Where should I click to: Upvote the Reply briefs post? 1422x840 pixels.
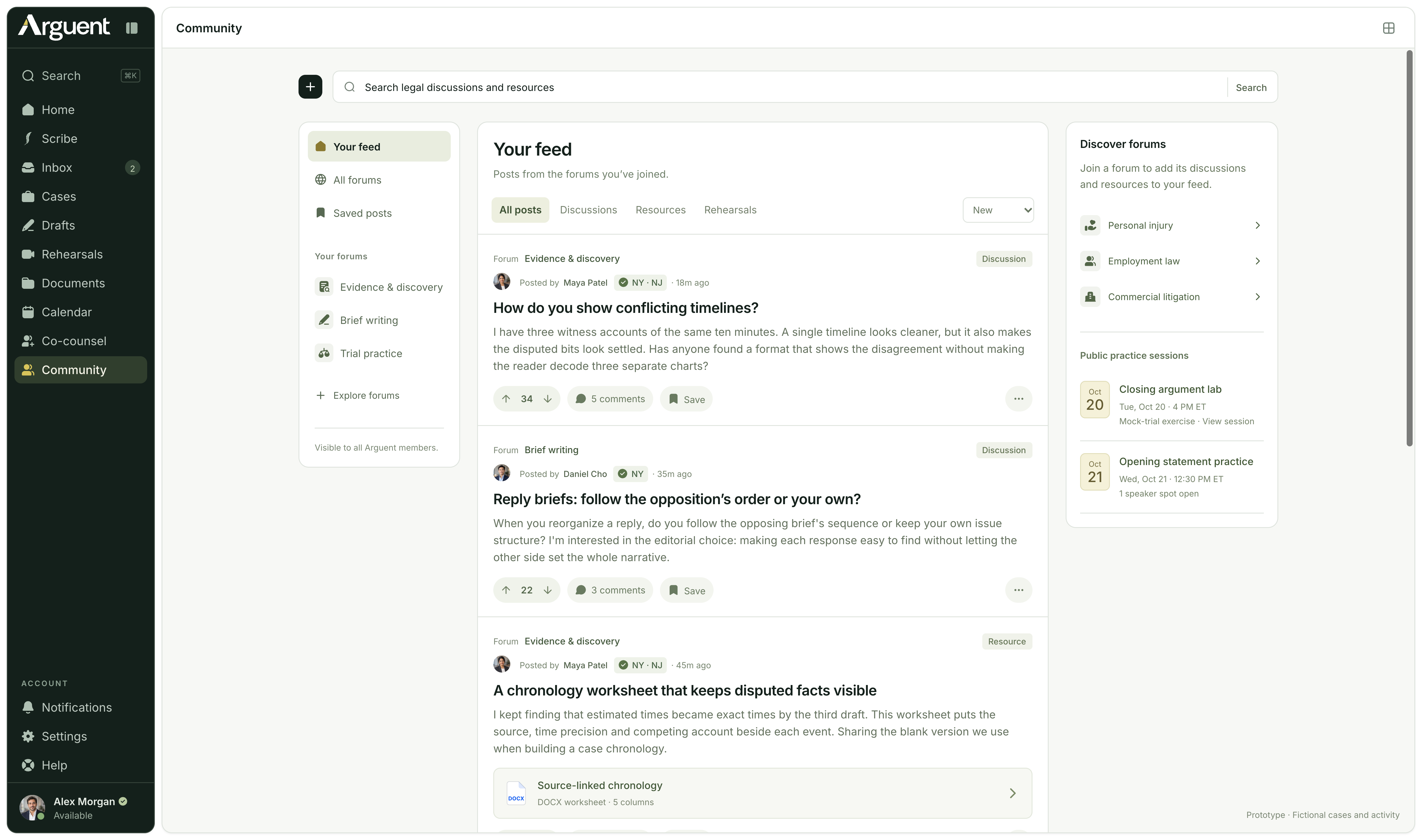(x=506, y=590)
